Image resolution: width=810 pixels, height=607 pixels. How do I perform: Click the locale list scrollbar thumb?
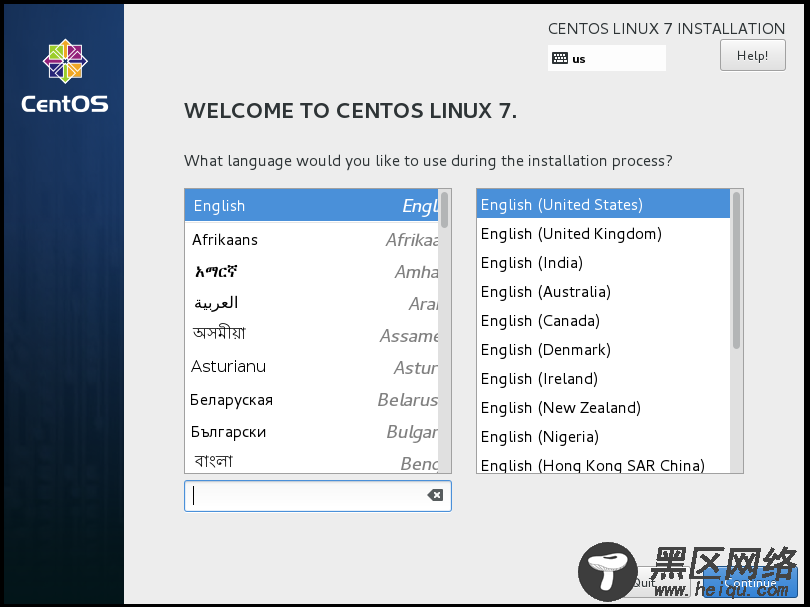[x=737, y=270]
